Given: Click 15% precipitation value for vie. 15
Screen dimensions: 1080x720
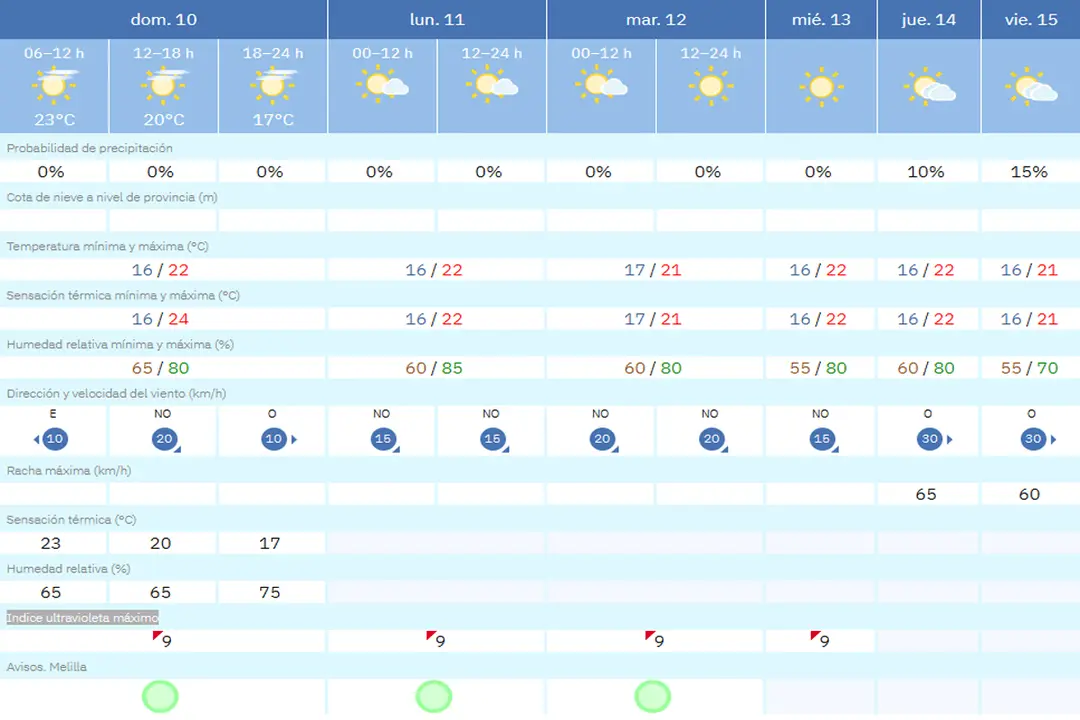Looking at the screenshot, I should pyautogui.click(x=1029, y=172).
